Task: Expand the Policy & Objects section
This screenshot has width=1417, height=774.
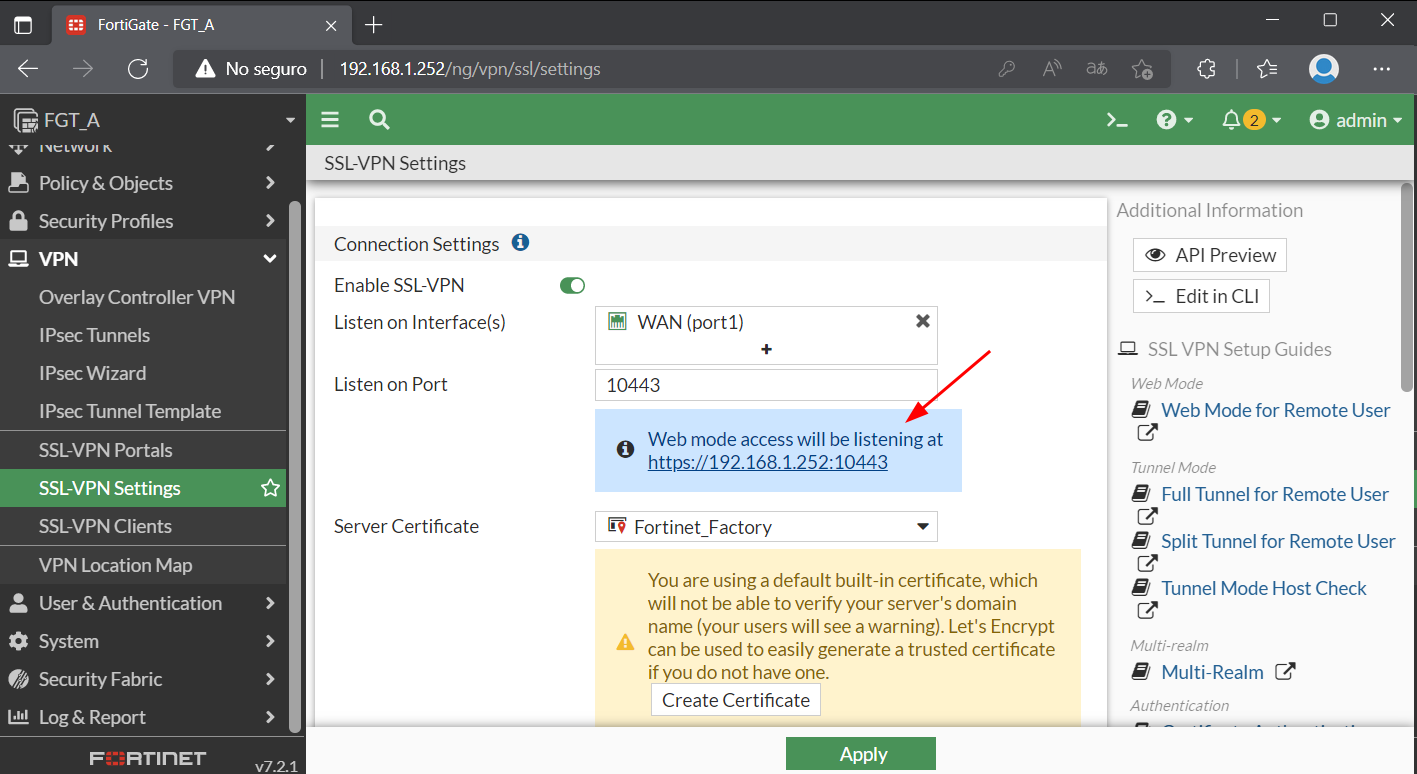Action: [x=105, y=182]
